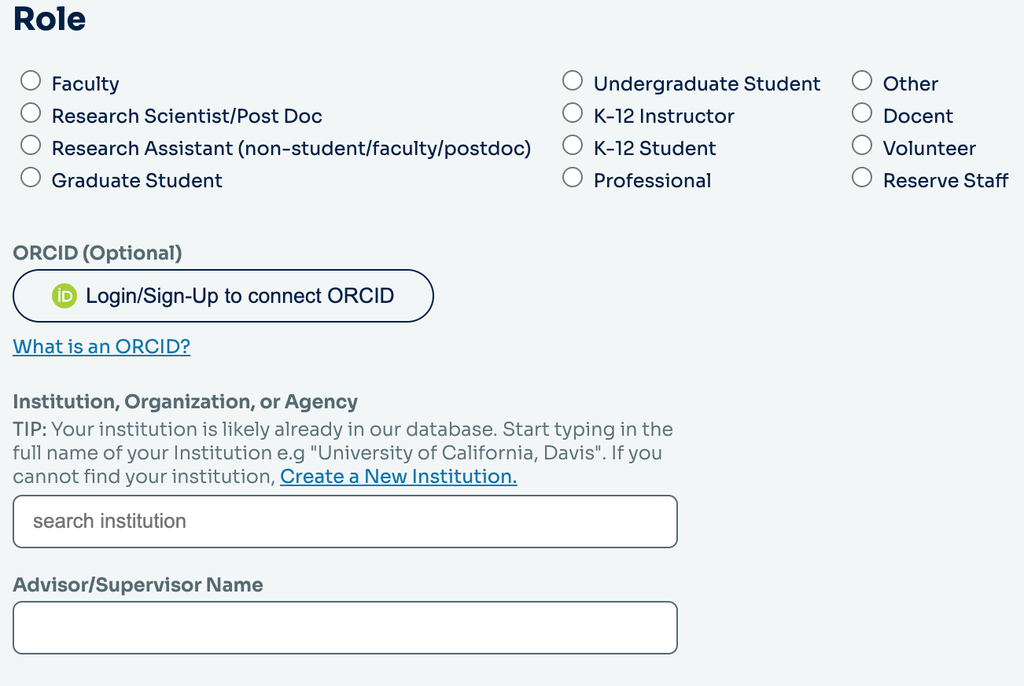Screen dimensions: 1024x686
Task: Click the Faculty label text
Action: click(86, 84)
